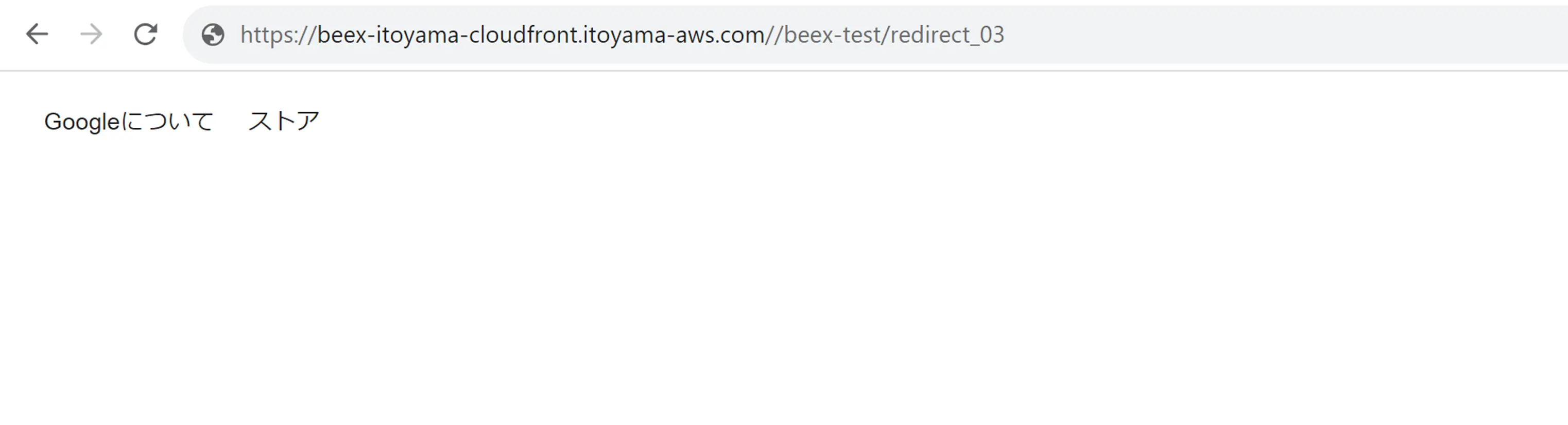
Task: Click the forward navigation arrow
Action: [91, 34]
